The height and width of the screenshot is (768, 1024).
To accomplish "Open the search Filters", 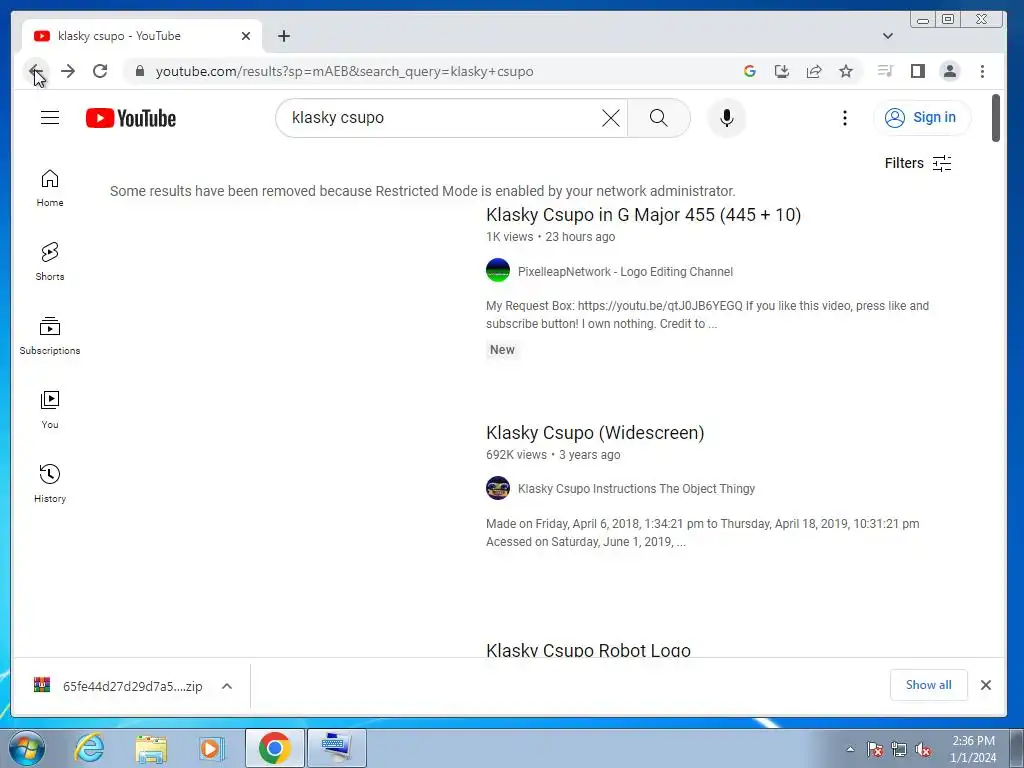I will [x=918, y=163].
